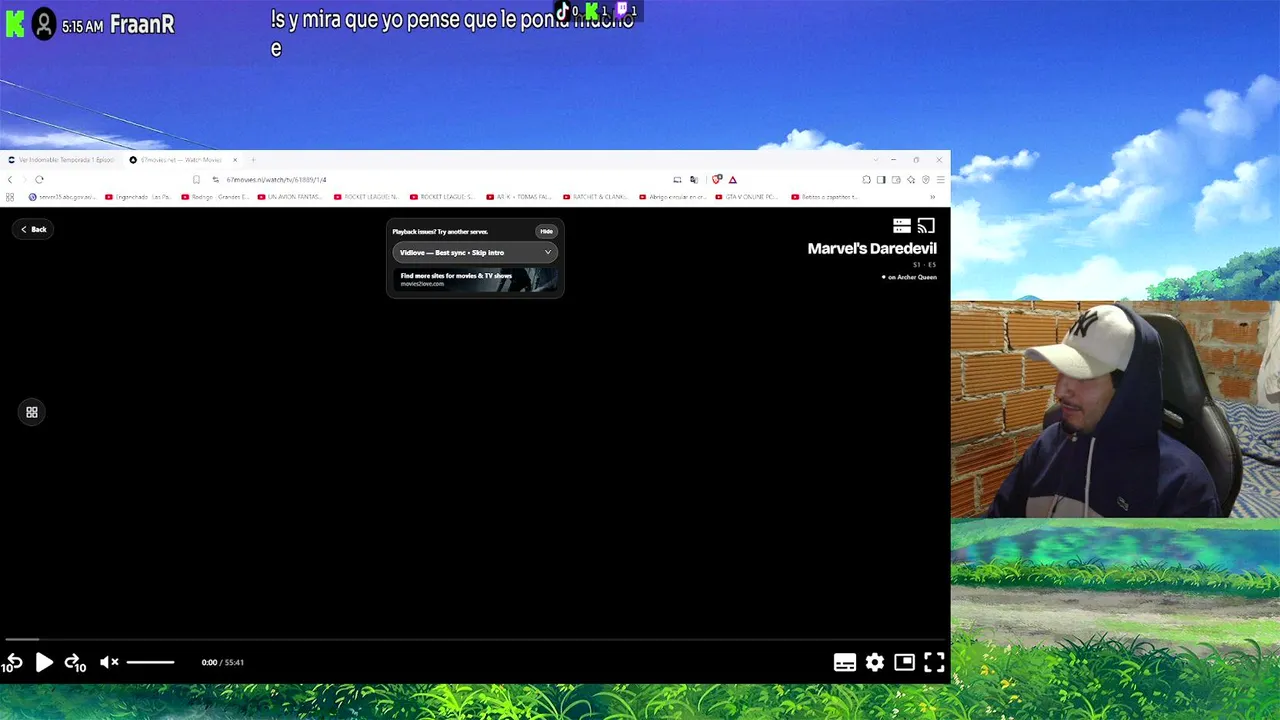Enter fullscreen video mode
1280x720 pixels.
click(x=934, y=662)
